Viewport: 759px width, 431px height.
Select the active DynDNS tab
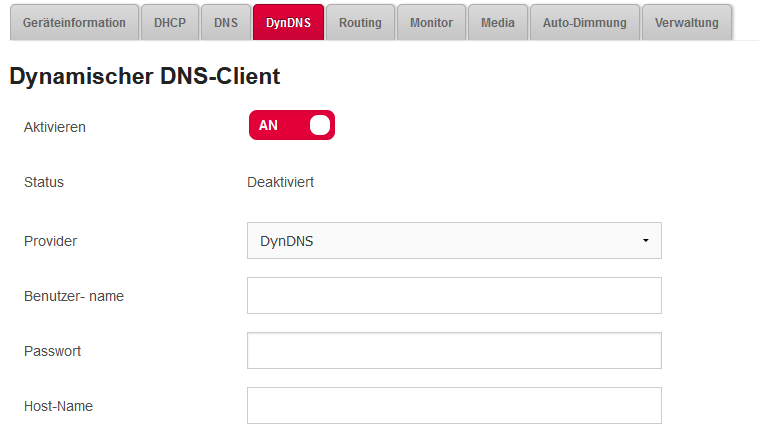(x=288, y=23)
